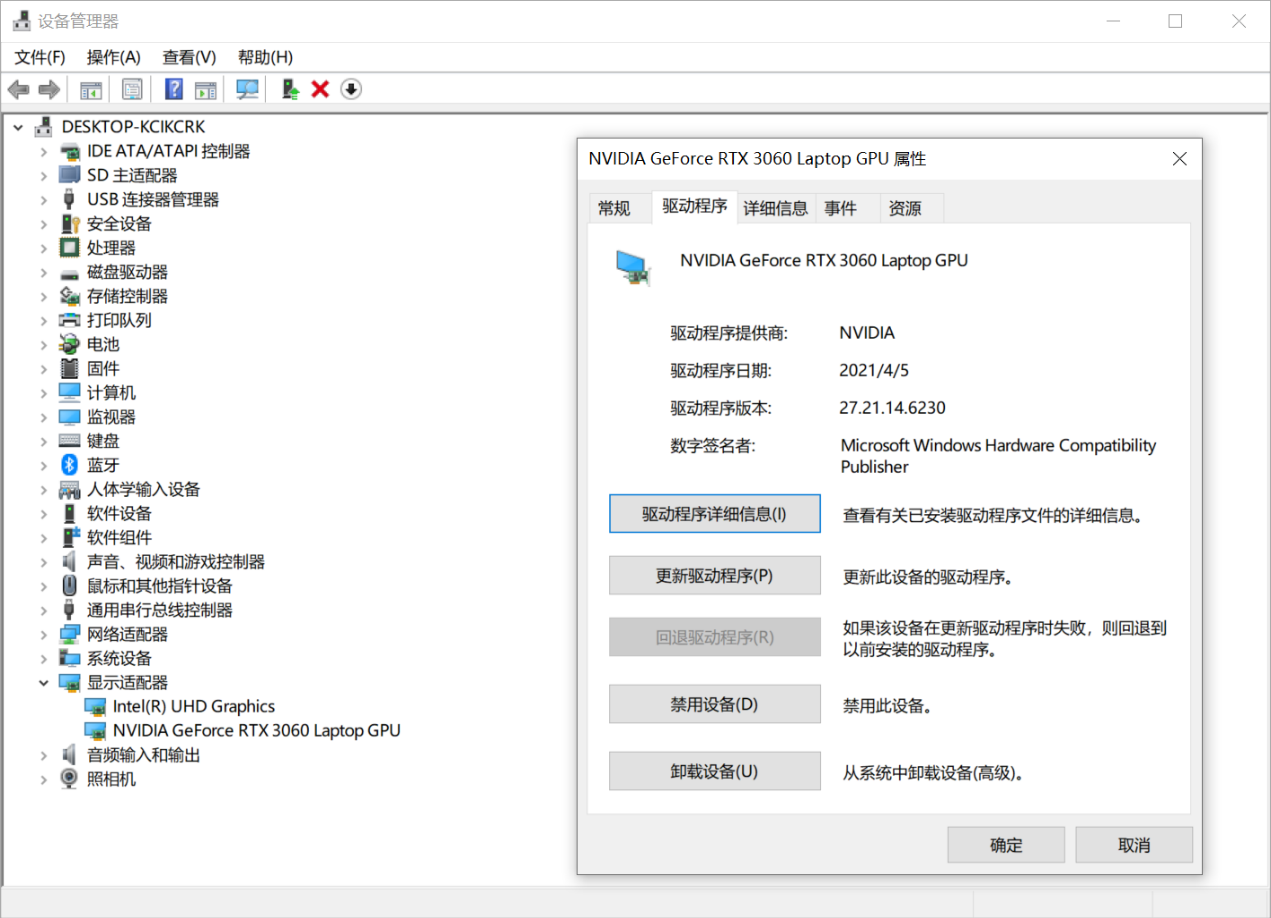This screenshot has height=918, width=1271.
Task: Click the 更新驱动程序(P) button
Action: click(715, 576)
